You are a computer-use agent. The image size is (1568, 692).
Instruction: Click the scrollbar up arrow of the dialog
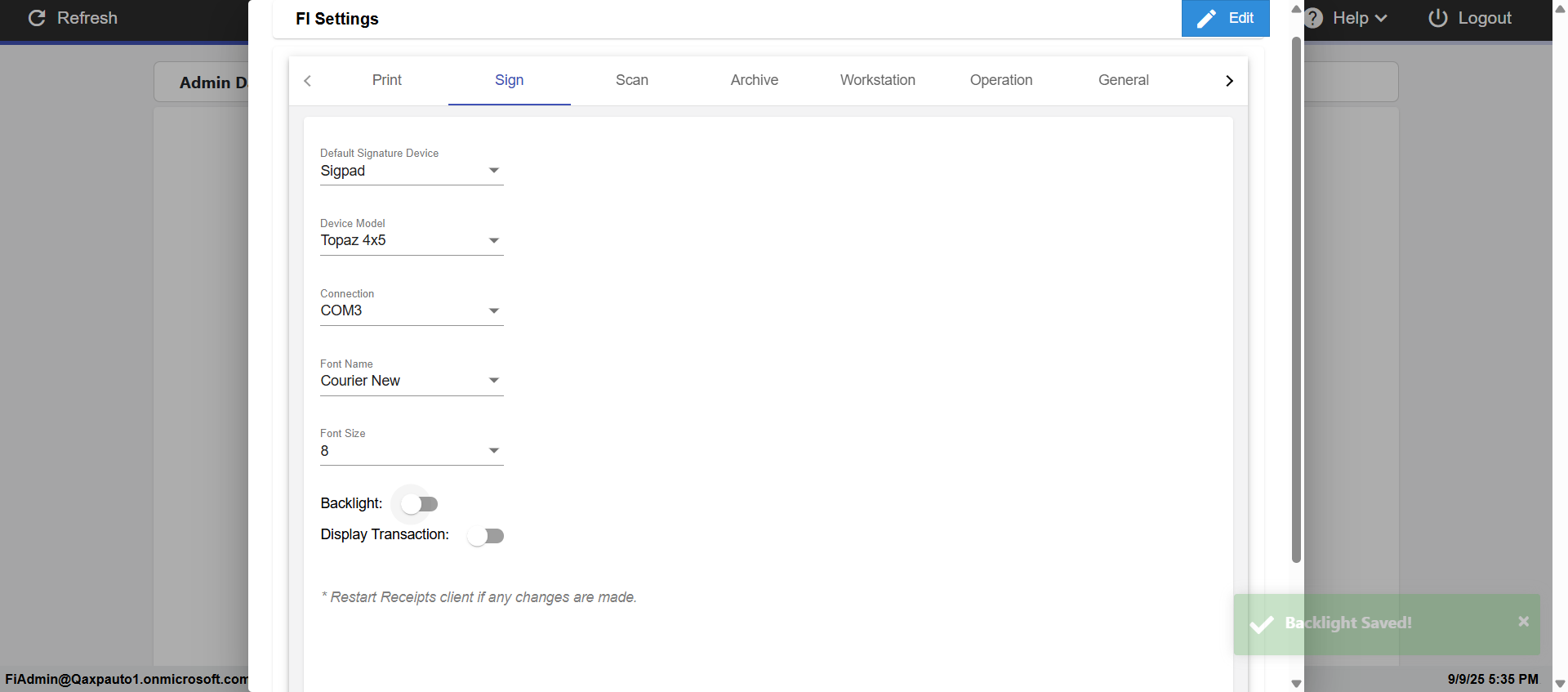point(1296,8)
